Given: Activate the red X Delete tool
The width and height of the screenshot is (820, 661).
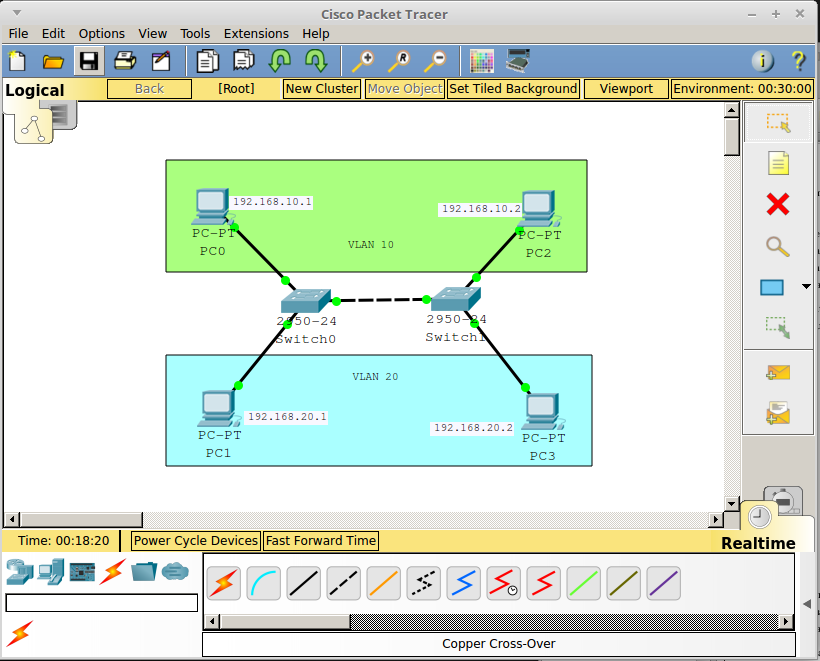Looking at the screenshot, I should coord(777,204).
